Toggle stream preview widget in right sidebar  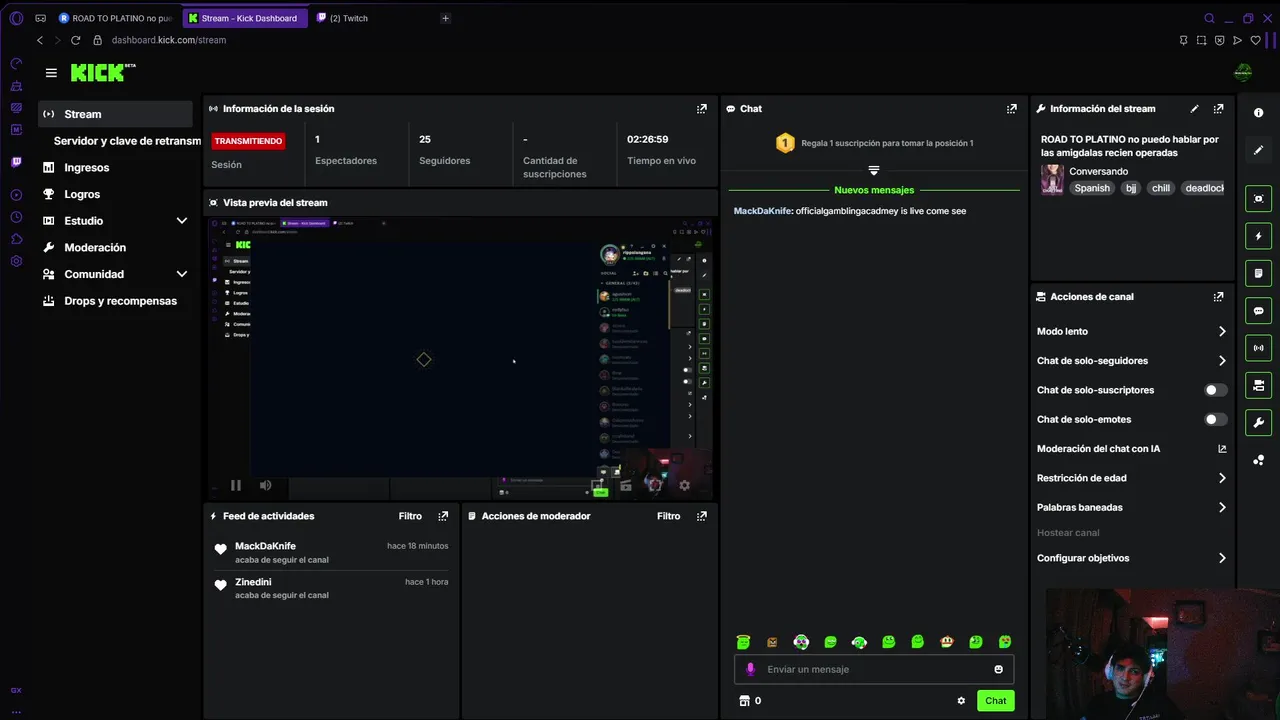tap(1259, 199)
